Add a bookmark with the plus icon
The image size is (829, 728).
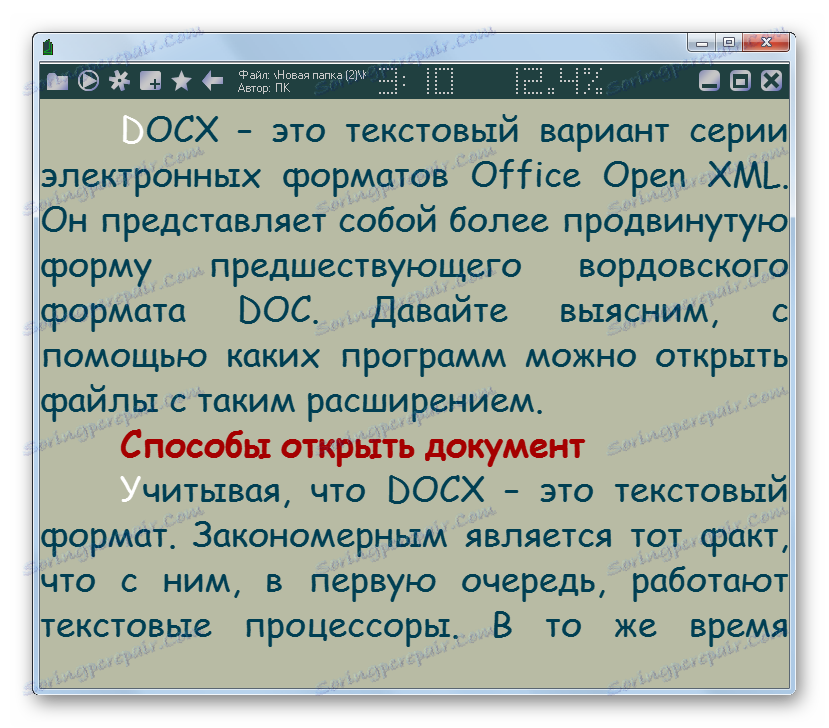pyautogui.click(x=151, y=81)
